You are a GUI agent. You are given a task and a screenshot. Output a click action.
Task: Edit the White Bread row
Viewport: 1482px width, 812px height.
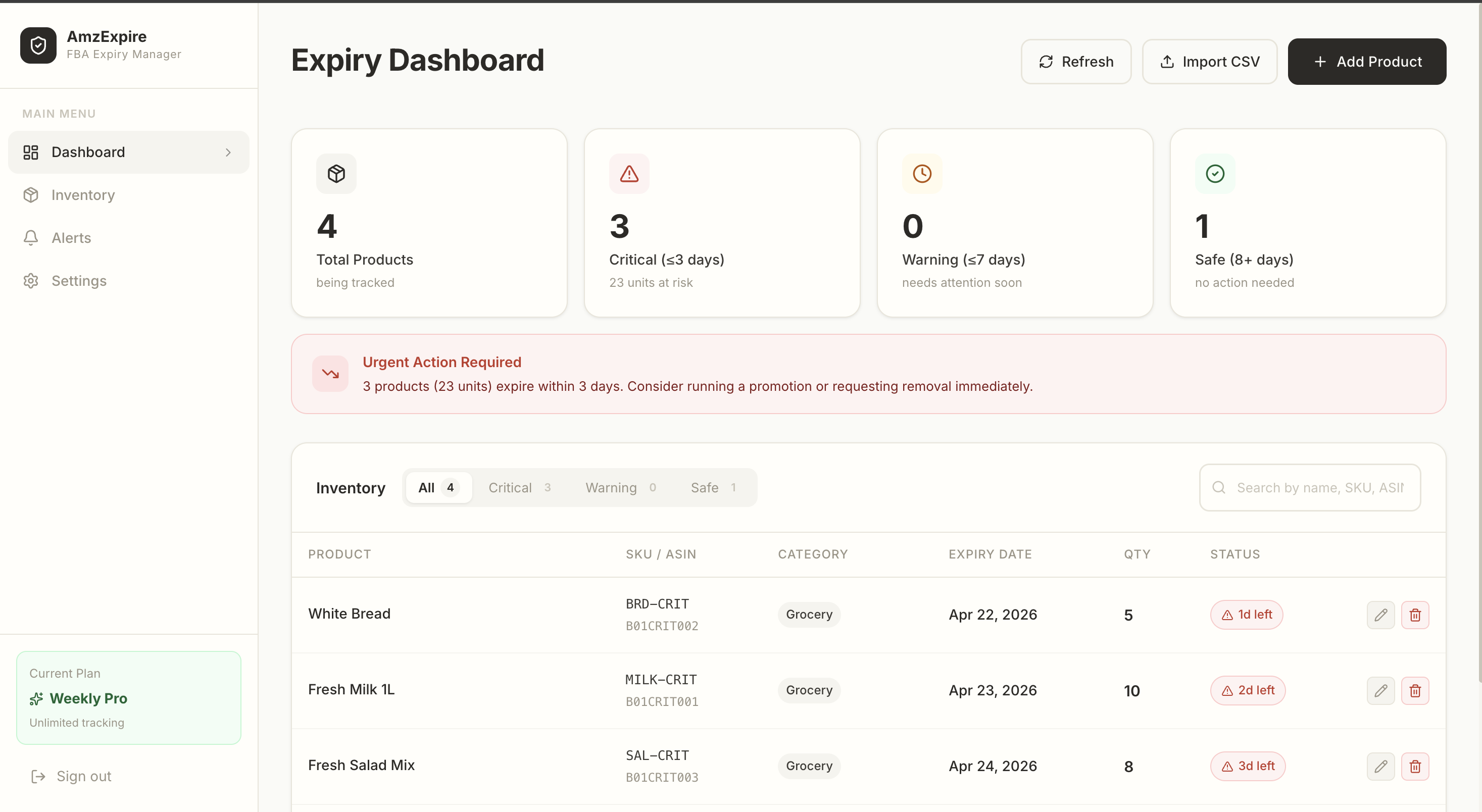point(1381,615)
